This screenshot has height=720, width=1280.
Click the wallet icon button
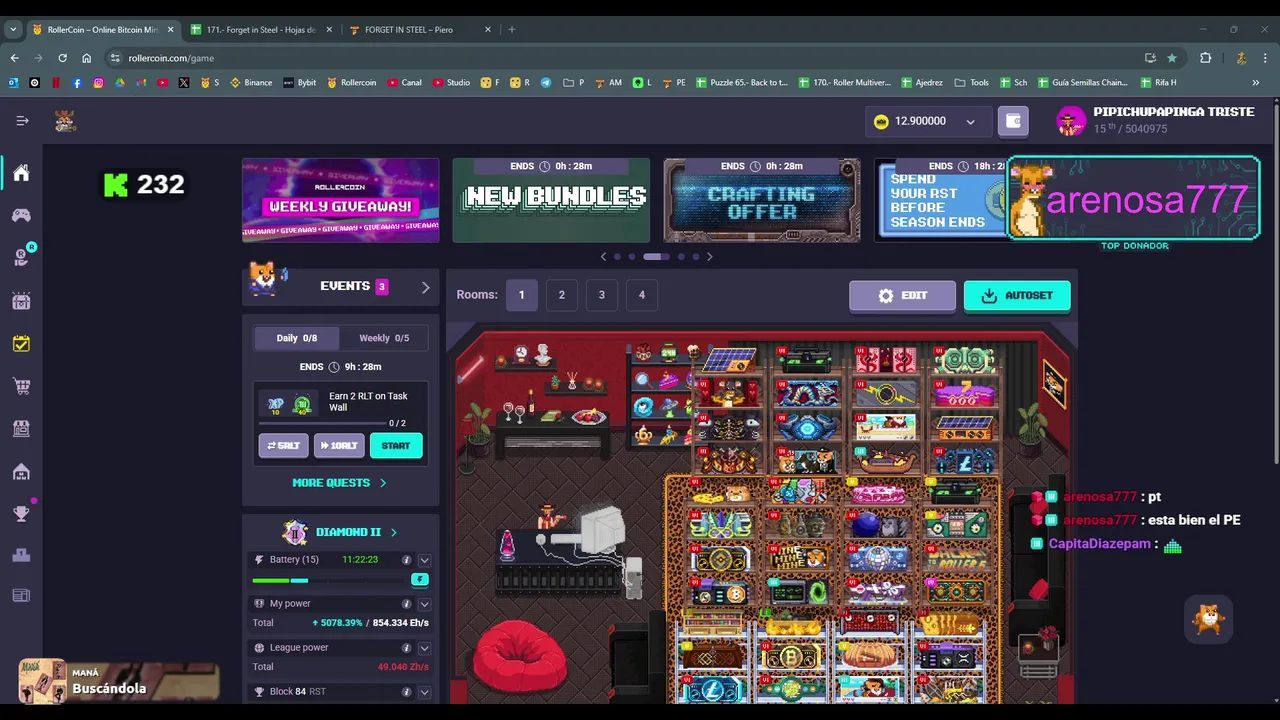(x=1013, y=121)
